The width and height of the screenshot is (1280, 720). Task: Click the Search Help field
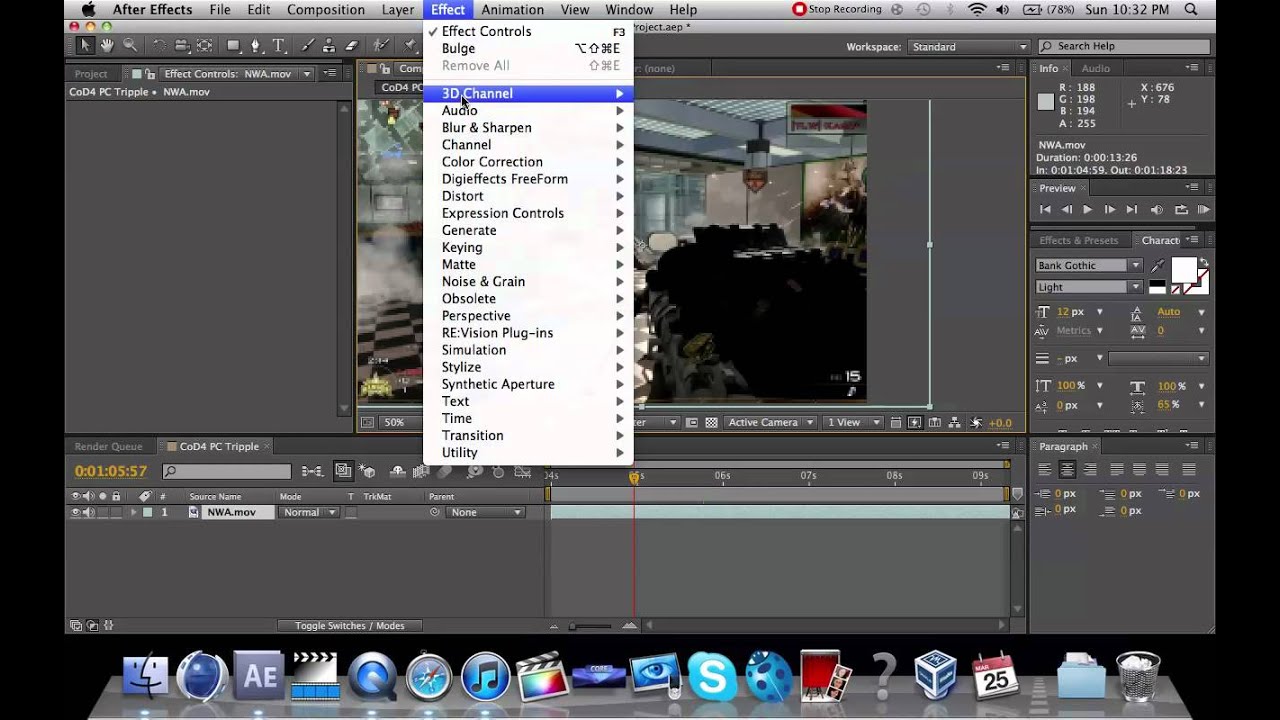point(1125,47)
